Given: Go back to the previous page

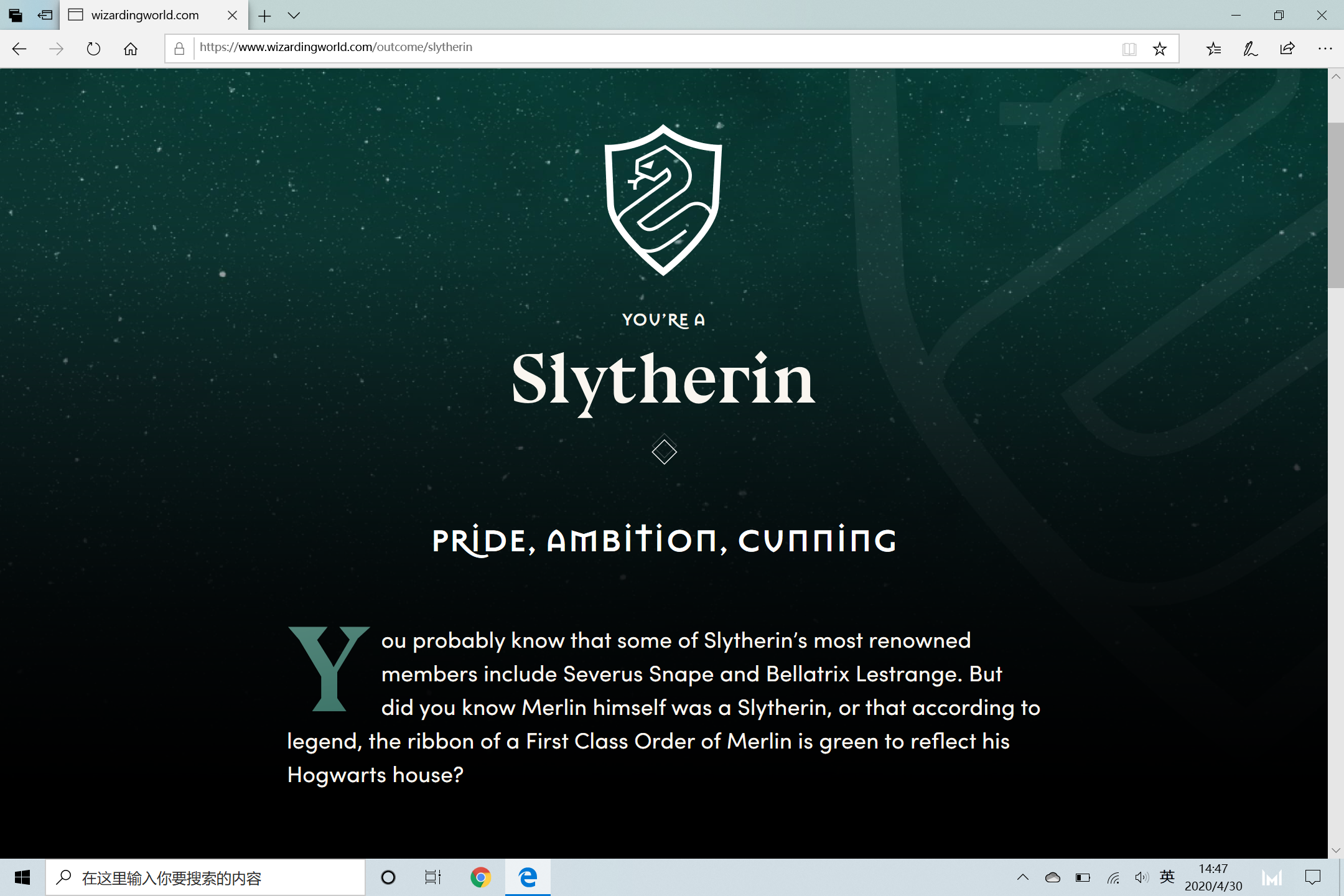Looking at the screenshot, I should click(19, 49).
